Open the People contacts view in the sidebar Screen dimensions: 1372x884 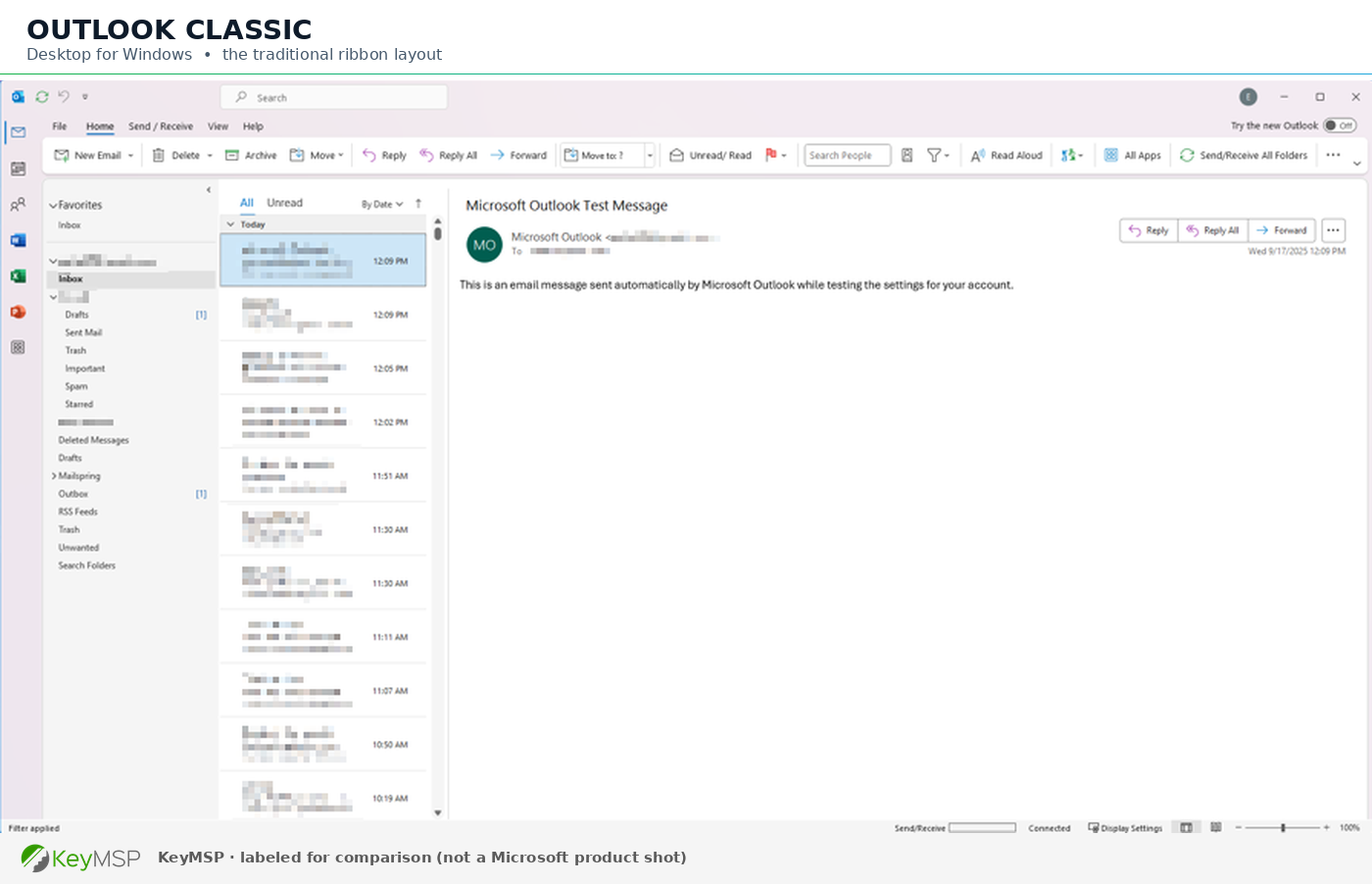18,205
